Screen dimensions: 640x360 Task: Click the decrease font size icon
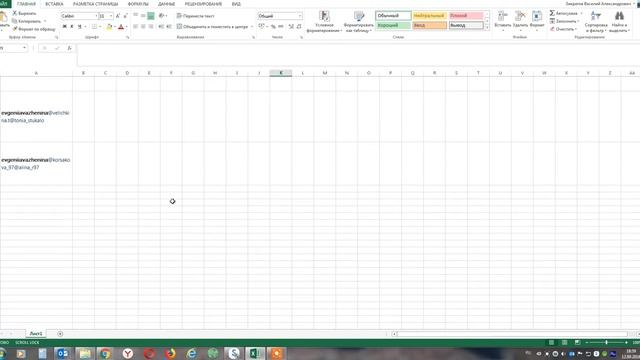click(x=125, y=16)
